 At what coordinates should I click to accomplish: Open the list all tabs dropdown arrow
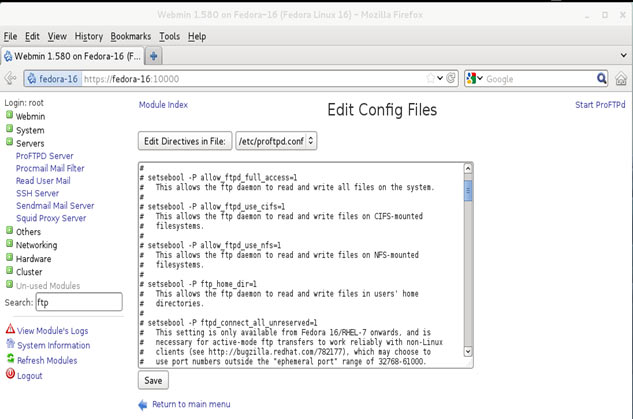click(623, 55)
